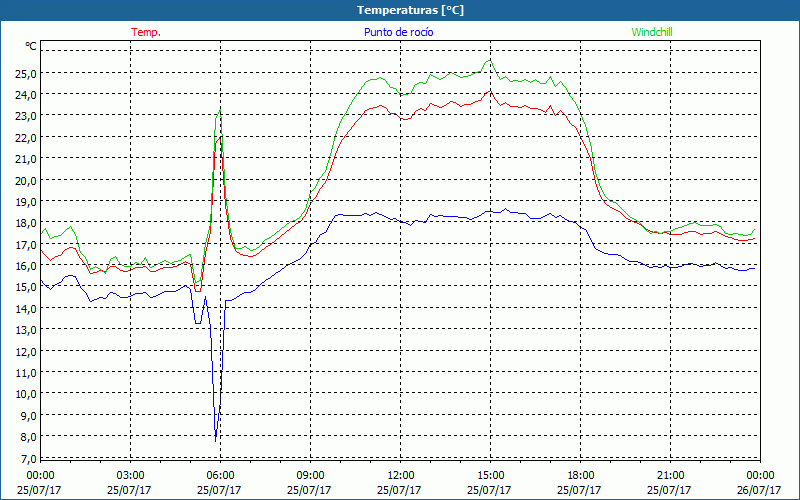The height and width of the screenshot is (500, 800).
Task: Click the red temperature spike near 06:00
Action: click(x=219, y=138)
